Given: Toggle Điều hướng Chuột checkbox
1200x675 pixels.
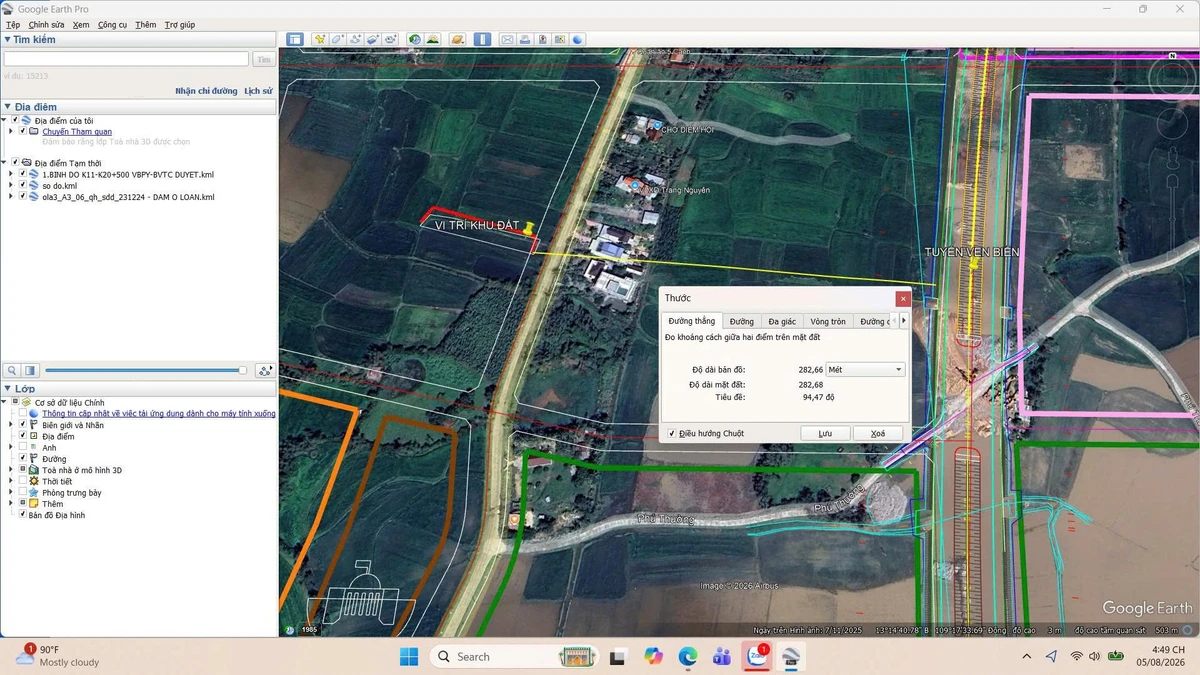Looking at the screenshot, I should (671, 433).
